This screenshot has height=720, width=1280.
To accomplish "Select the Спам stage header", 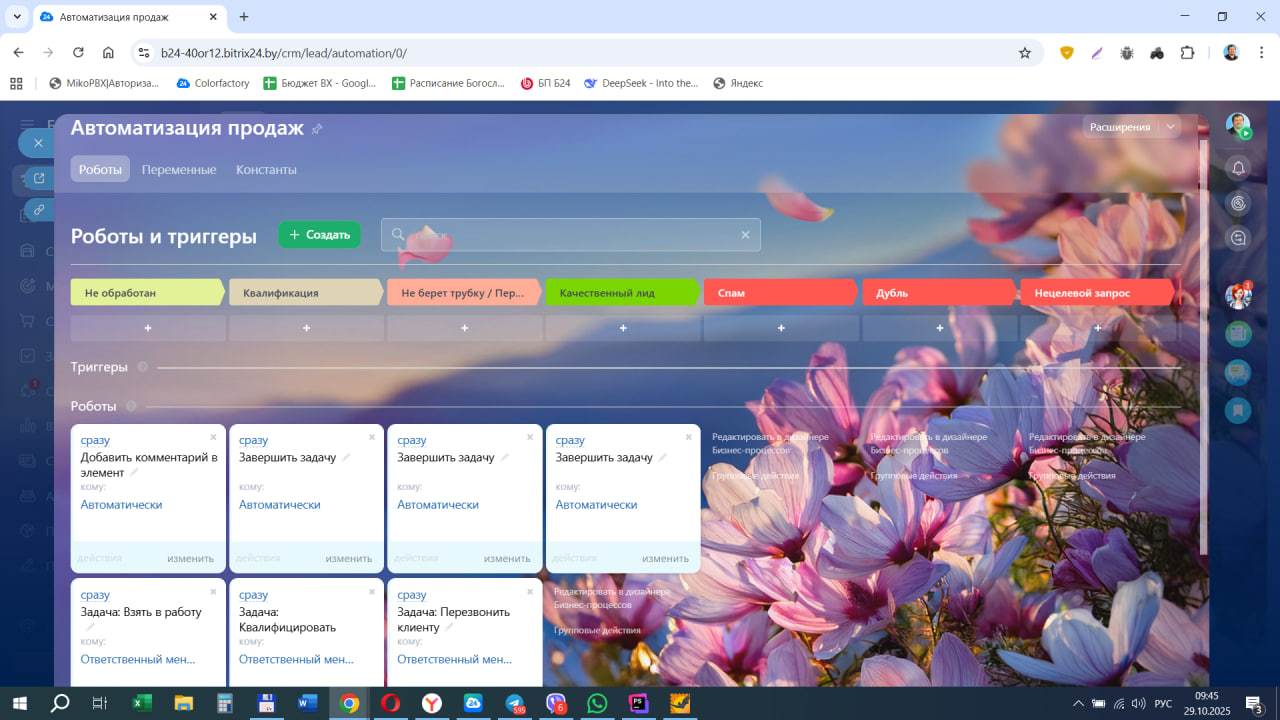I will (781, 293).
